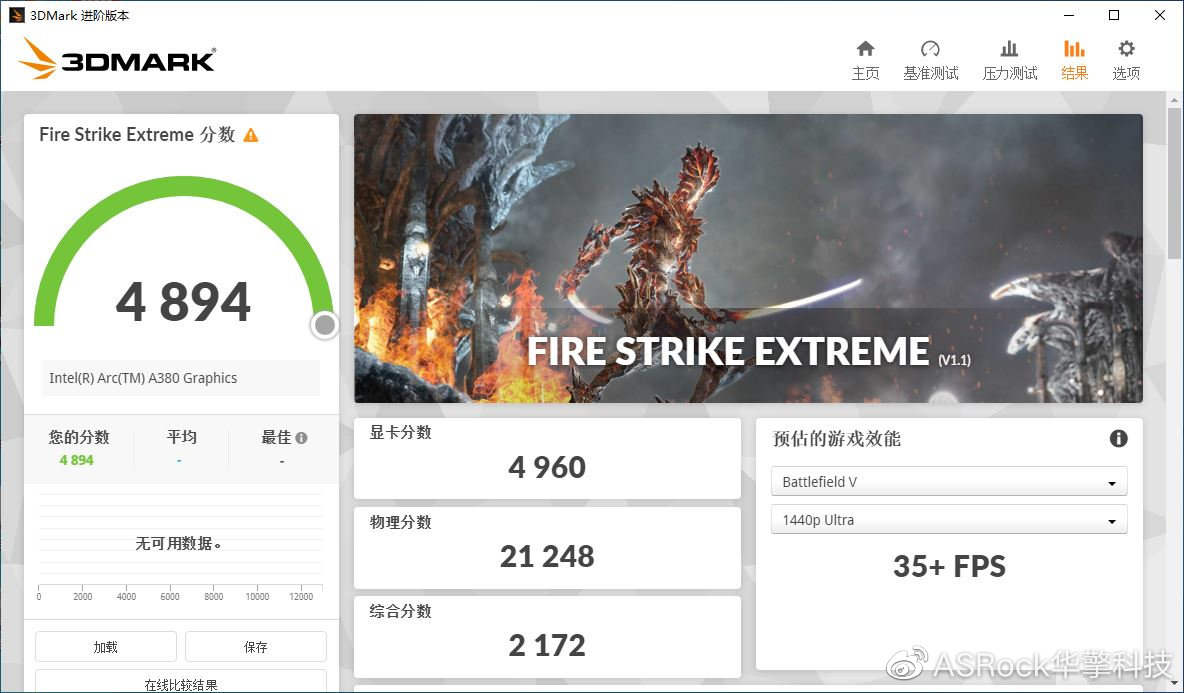The image size is (1184, 693).
Task: Open the Battlefield V game dropdown
Action: click(x=949, y=482)
